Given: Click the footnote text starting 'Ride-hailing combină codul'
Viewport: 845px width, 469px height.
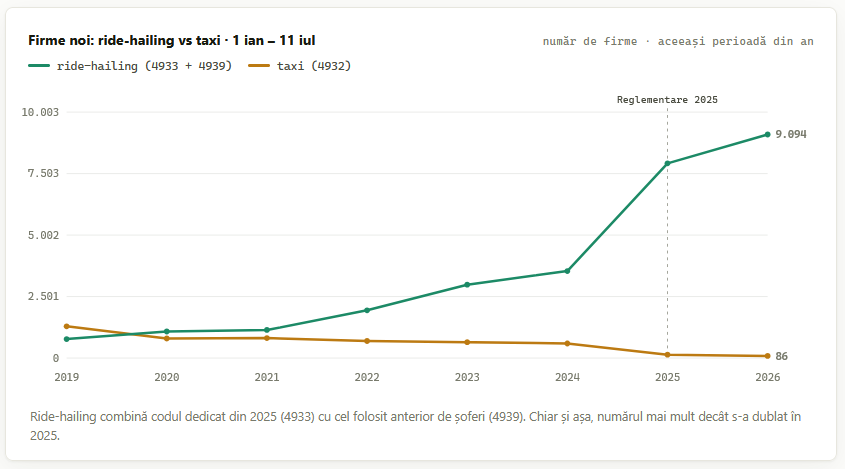Looking at the screenshot, I should 415,426.
